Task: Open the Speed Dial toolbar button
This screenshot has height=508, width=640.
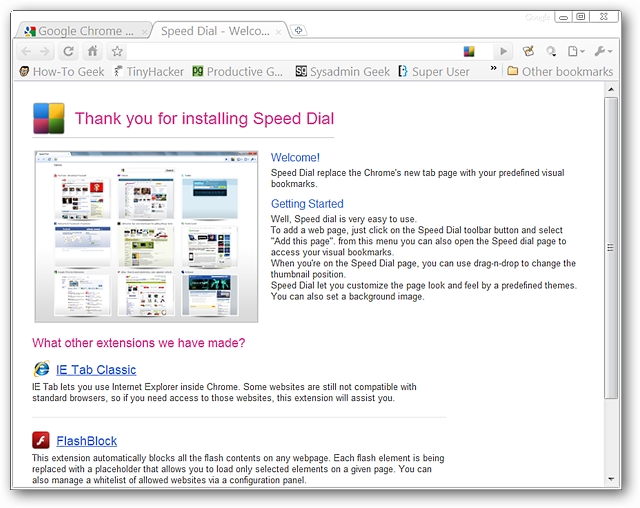Action: 469,51
